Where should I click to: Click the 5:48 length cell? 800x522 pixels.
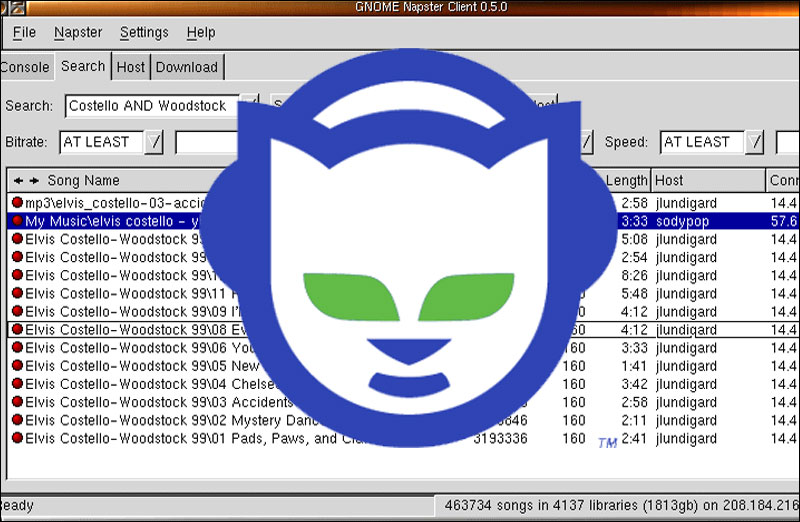tap(634, 293)
